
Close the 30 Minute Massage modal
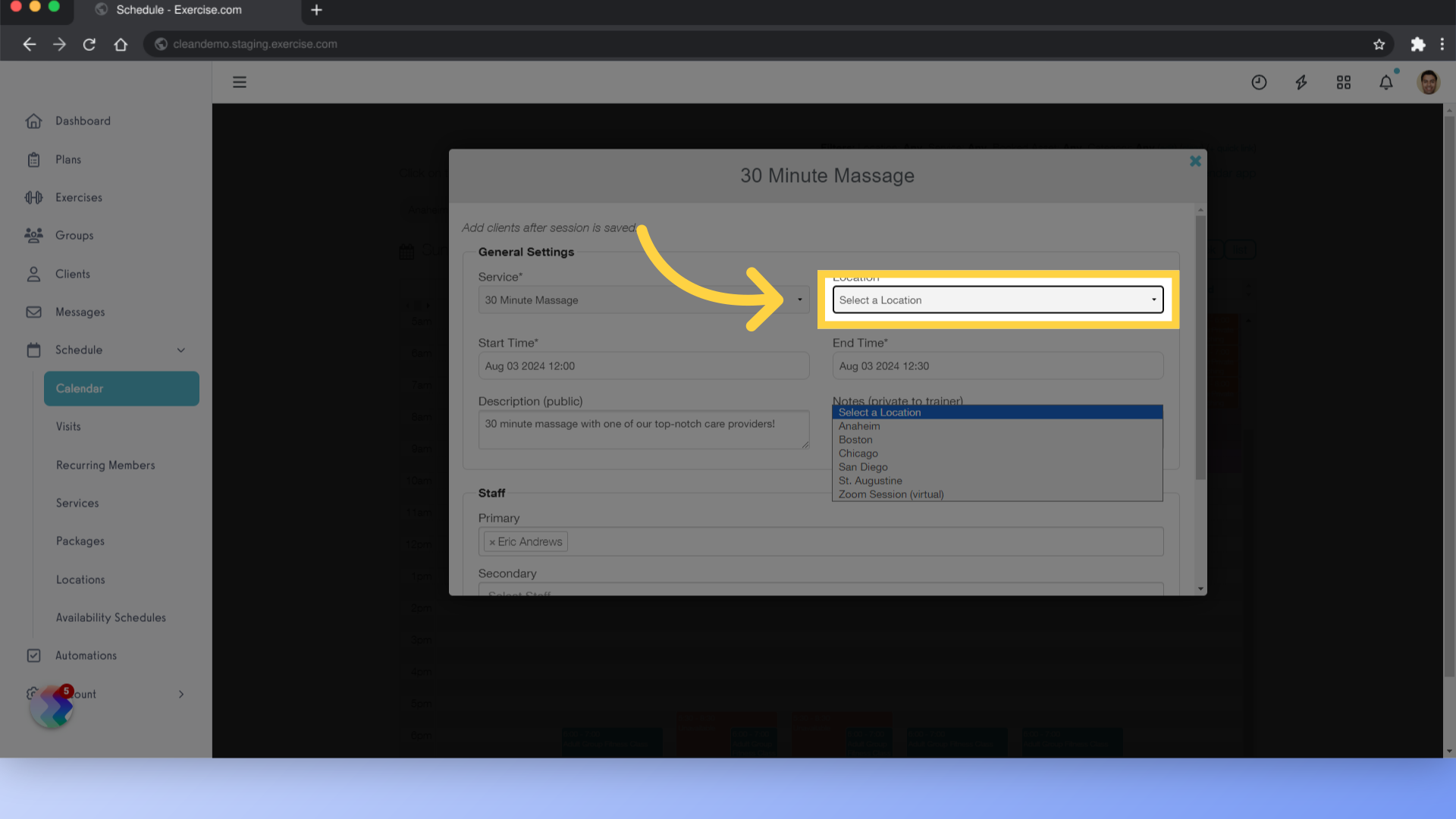[1195, 161]
